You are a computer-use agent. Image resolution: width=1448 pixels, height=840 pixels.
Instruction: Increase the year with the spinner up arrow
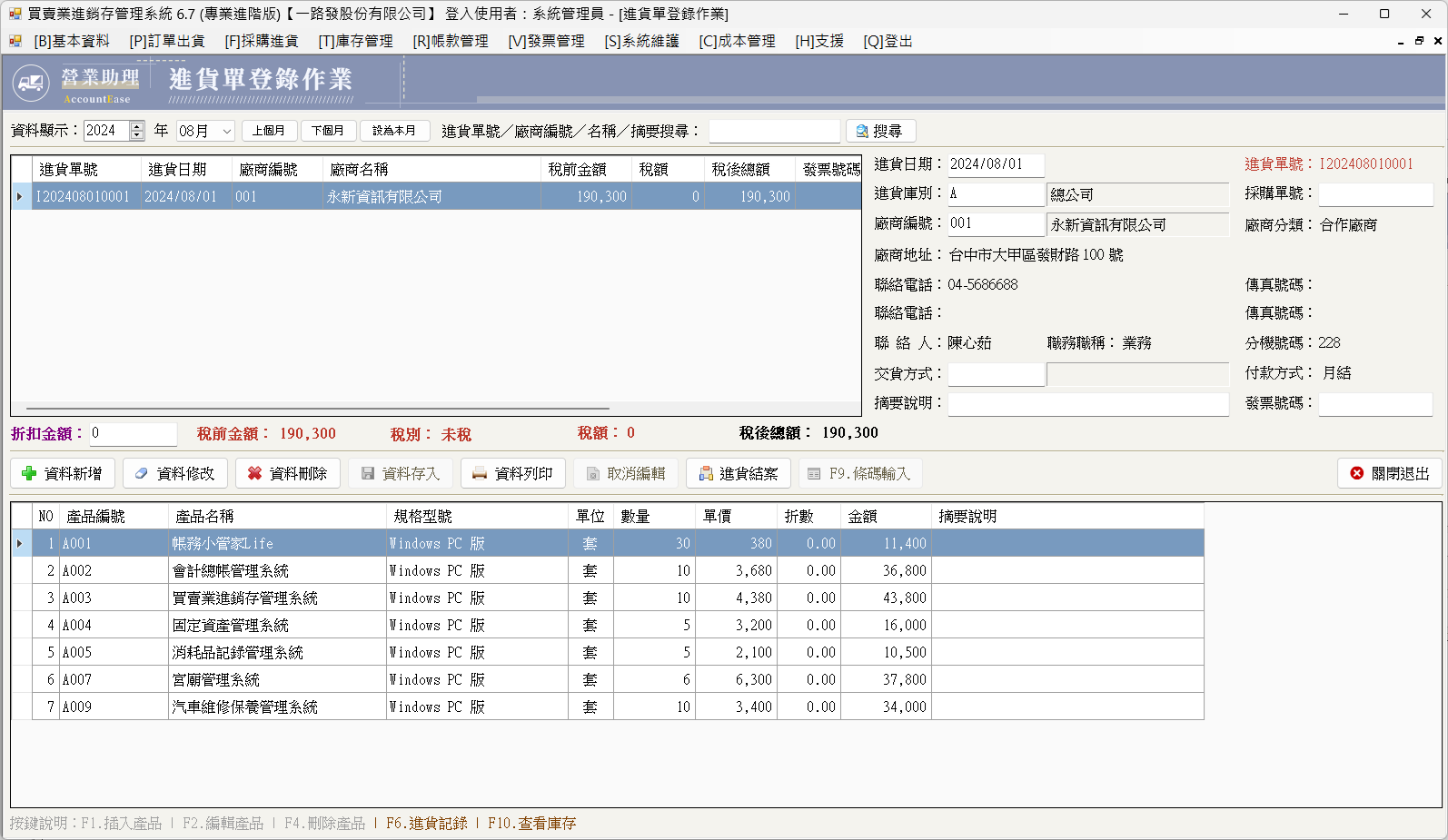[x=137, y=126]
